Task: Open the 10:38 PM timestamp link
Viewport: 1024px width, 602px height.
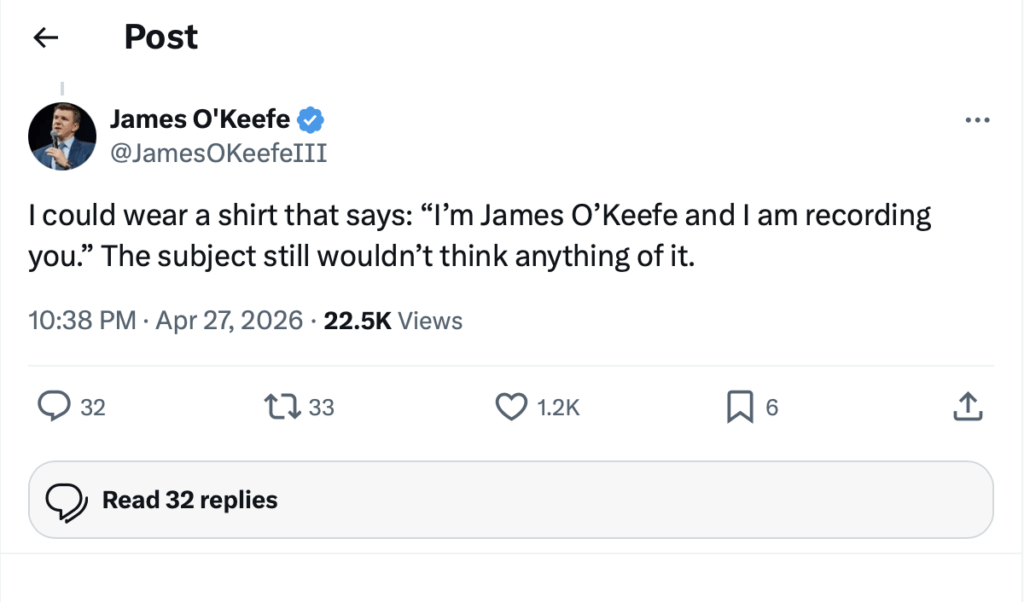Action: coord(83,321)
